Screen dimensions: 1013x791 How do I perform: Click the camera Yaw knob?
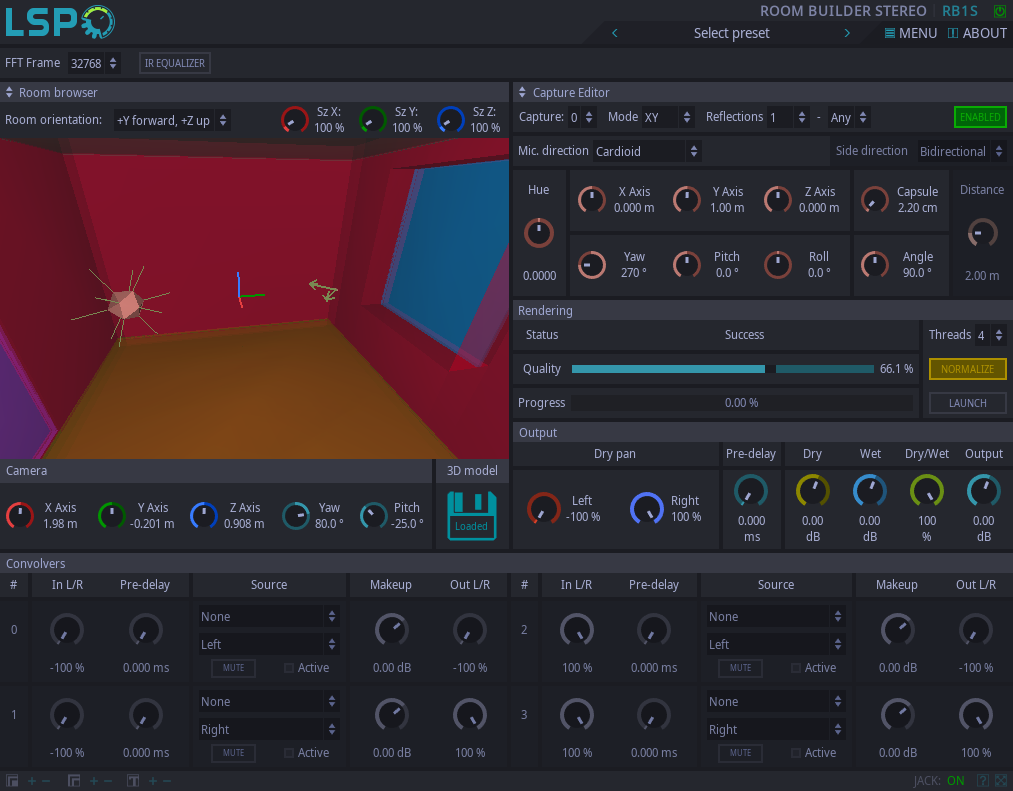coord(296,516)
